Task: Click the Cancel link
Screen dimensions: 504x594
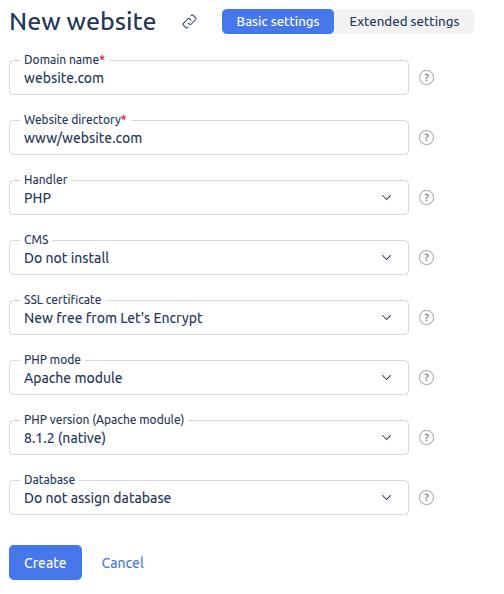Action: click(x=123, y=563)
